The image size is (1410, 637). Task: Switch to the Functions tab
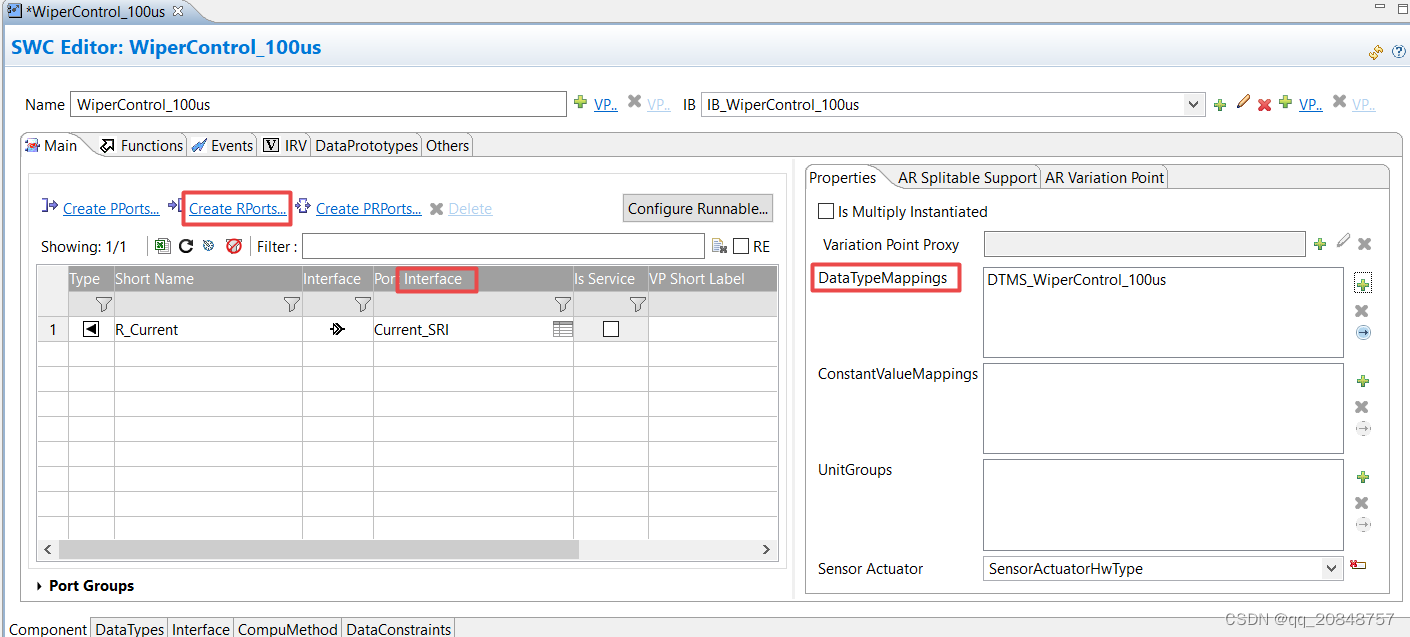coord(142,145)
